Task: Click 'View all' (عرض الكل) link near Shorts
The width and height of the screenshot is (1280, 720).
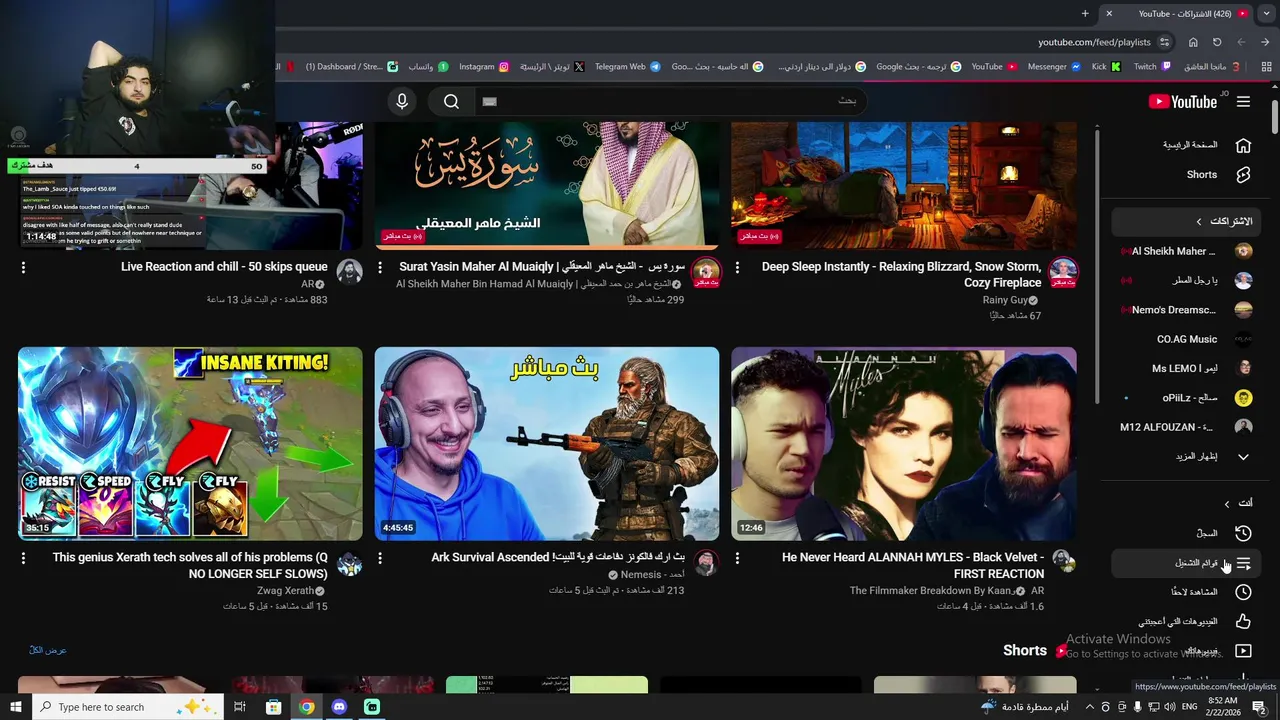Action: point(48,650)
